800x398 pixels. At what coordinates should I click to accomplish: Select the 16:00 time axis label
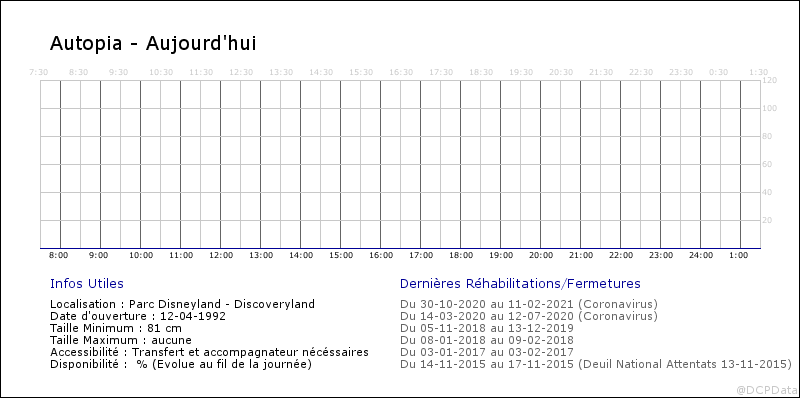click(381, 256)
